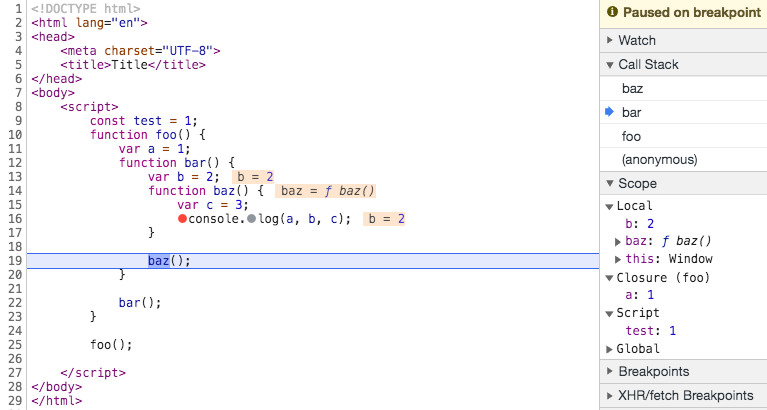Viewport: 767px width, 410px height.
Task: Select the baz call stack frame
Action: click(x=683, y=89)
